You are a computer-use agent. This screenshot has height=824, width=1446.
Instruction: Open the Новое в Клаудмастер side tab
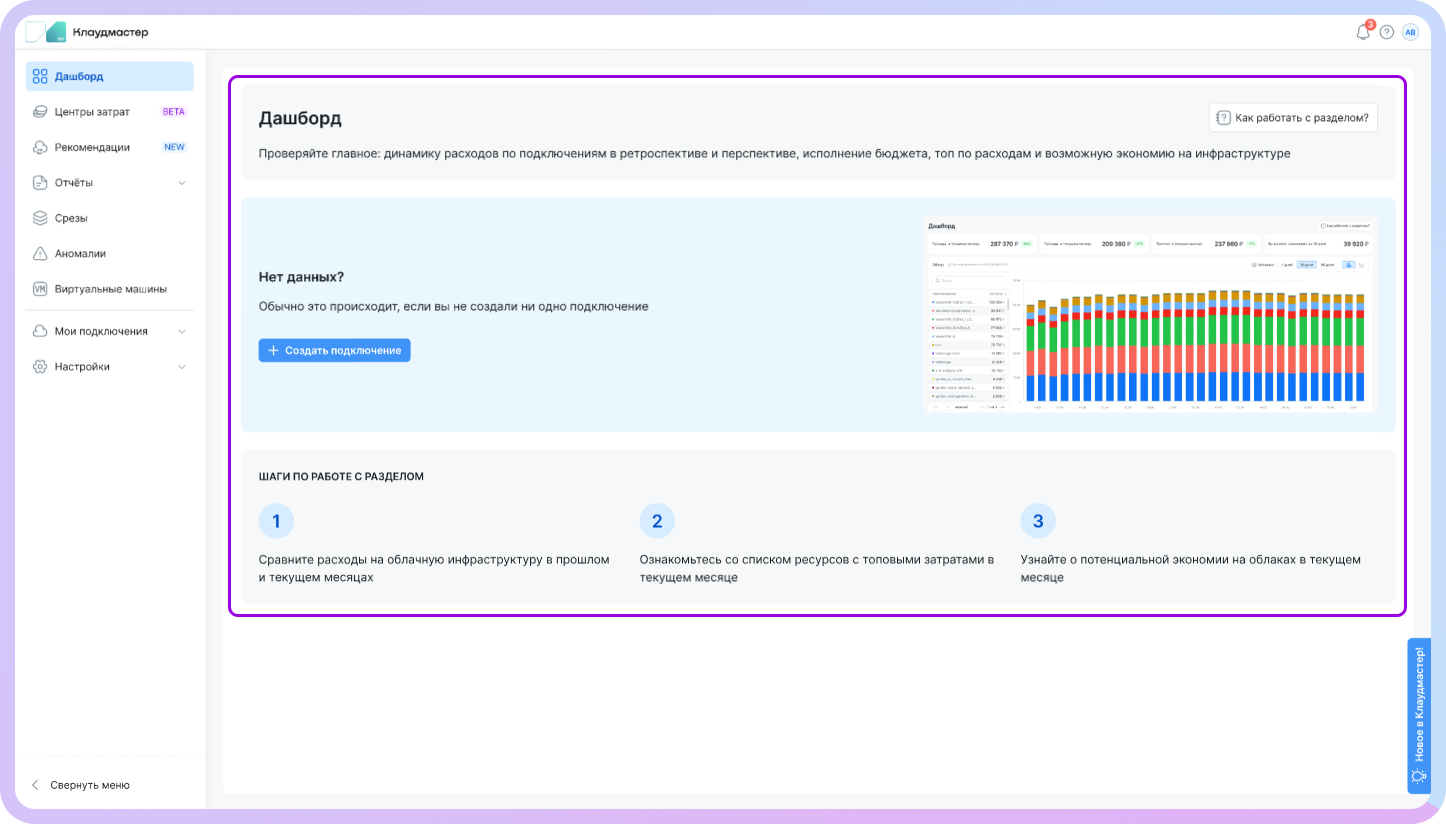point(1419,715)
